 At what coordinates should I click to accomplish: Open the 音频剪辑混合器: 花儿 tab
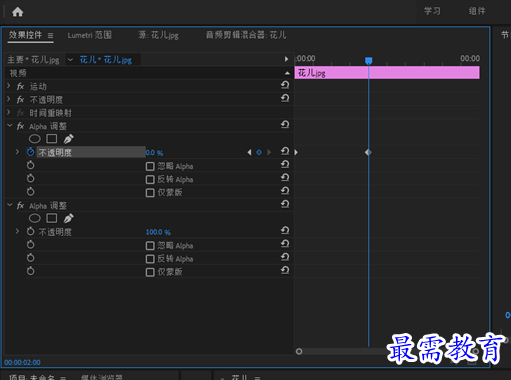pos(246,35)
